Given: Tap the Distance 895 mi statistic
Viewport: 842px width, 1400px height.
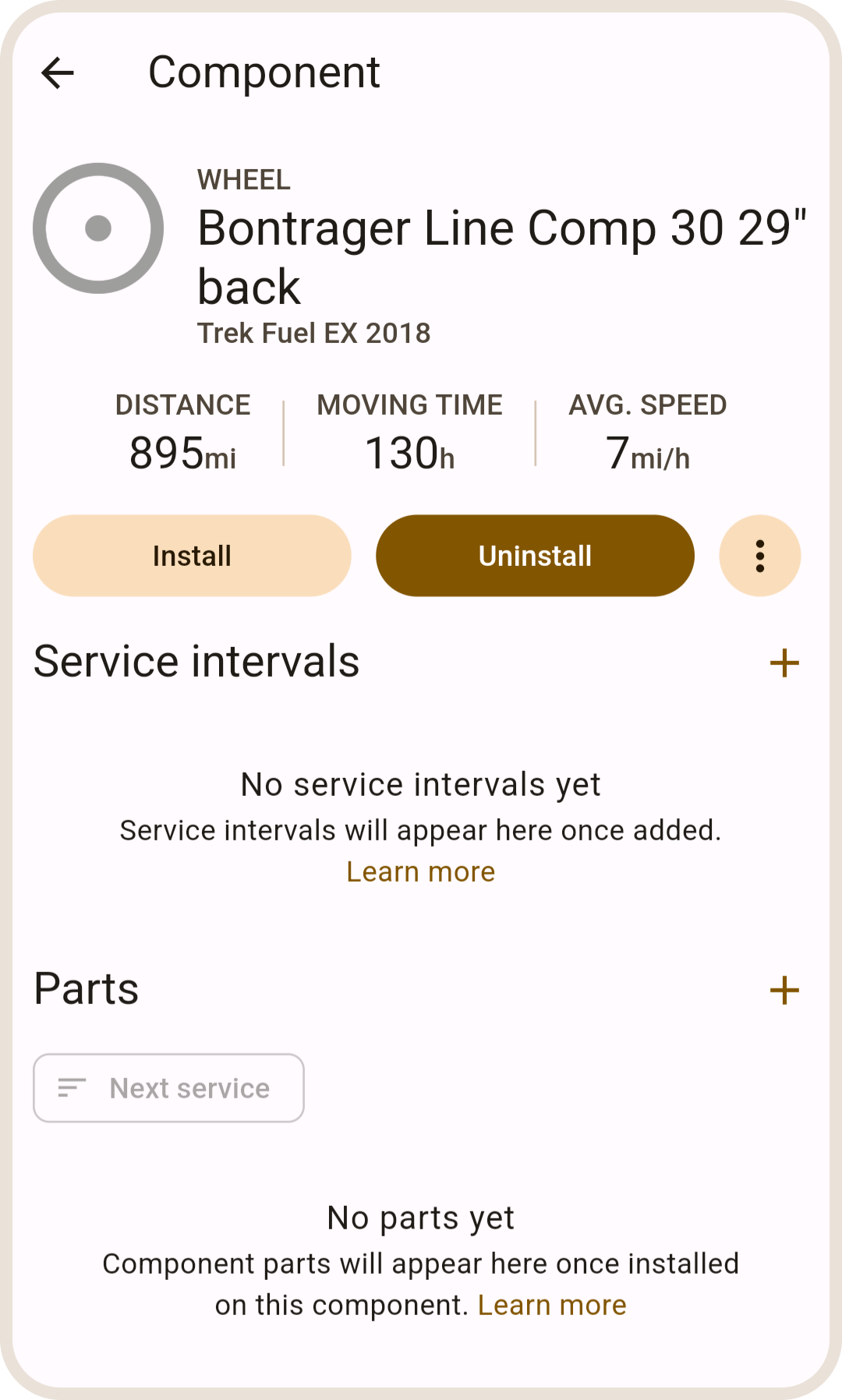Looking at the screenshot, I should 183,433.
